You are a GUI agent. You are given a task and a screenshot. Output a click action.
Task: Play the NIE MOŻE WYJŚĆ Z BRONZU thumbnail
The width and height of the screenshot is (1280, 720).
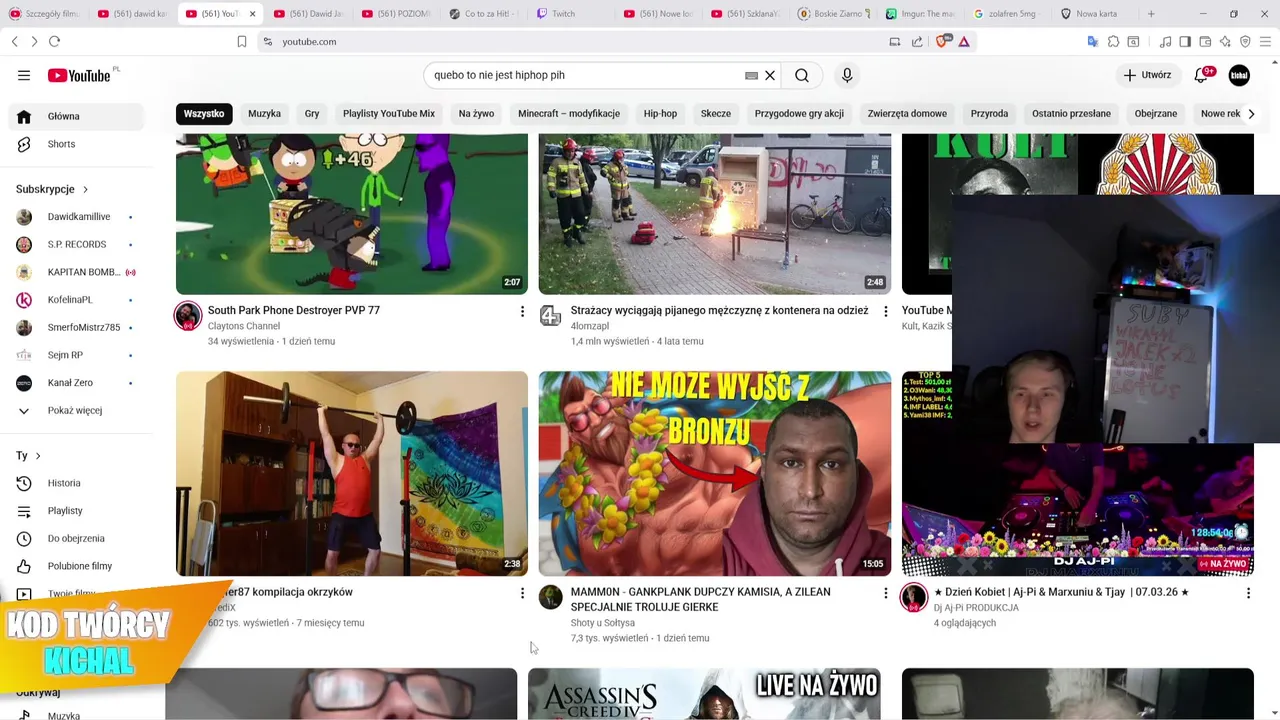pos(715,474)
